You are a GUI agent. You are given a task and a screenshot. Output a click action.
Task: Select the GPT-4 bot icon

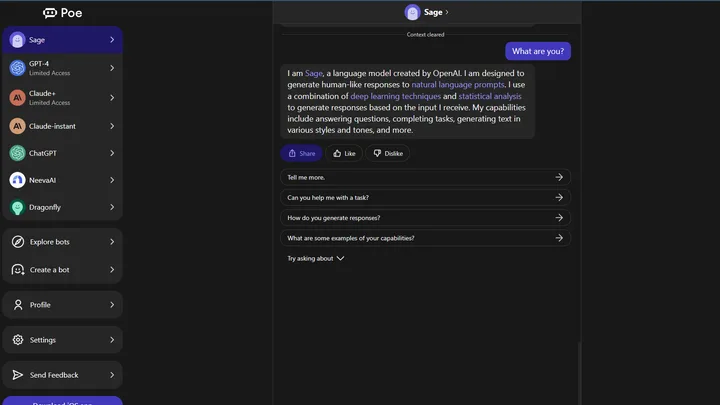17,68
